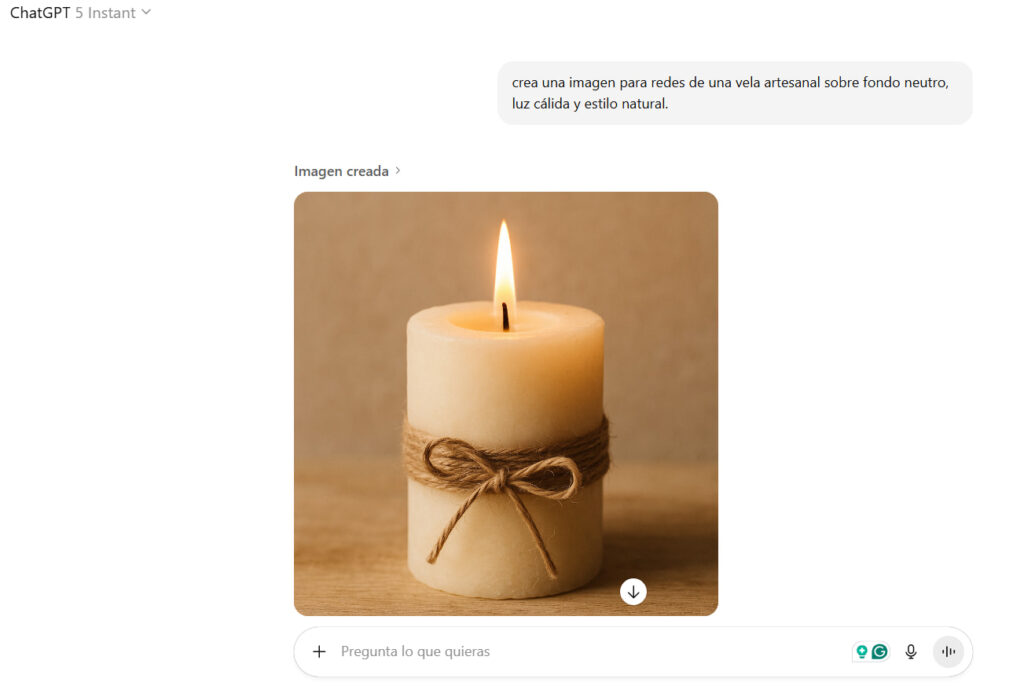Select the user prompt message bubble
The image size is (1024, 686).
point(735,93)
